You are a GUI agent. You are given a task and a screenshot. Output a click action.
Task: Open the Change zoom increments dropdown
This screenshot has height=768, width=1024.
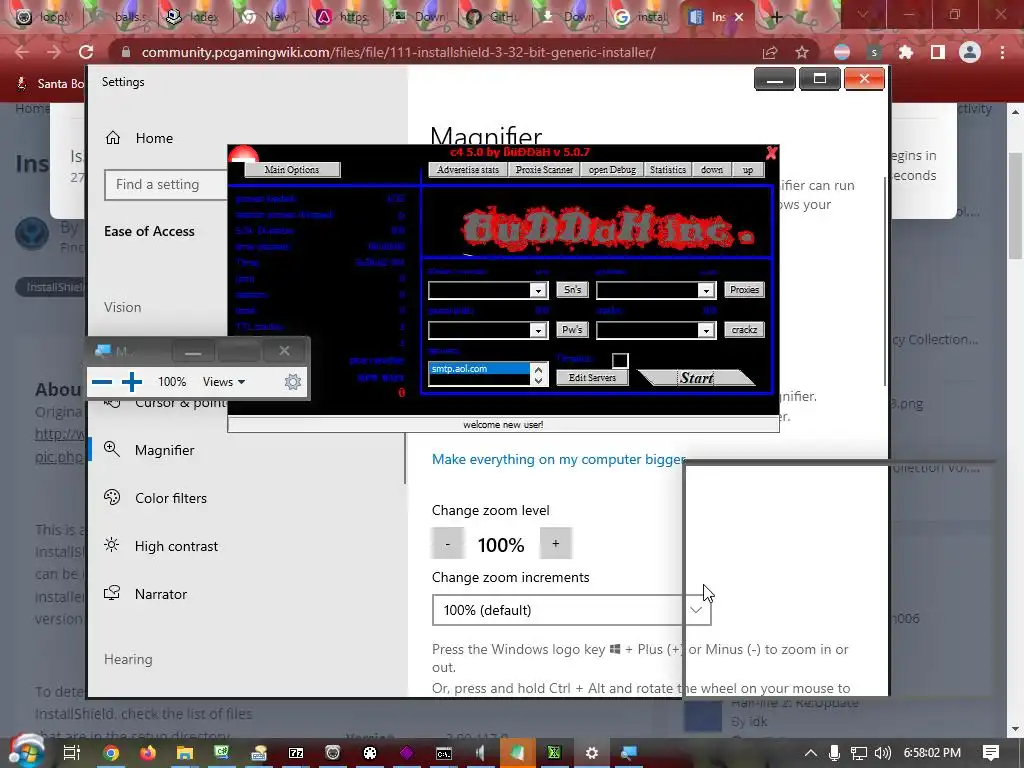pyautogui.click(x=571, y=610)
